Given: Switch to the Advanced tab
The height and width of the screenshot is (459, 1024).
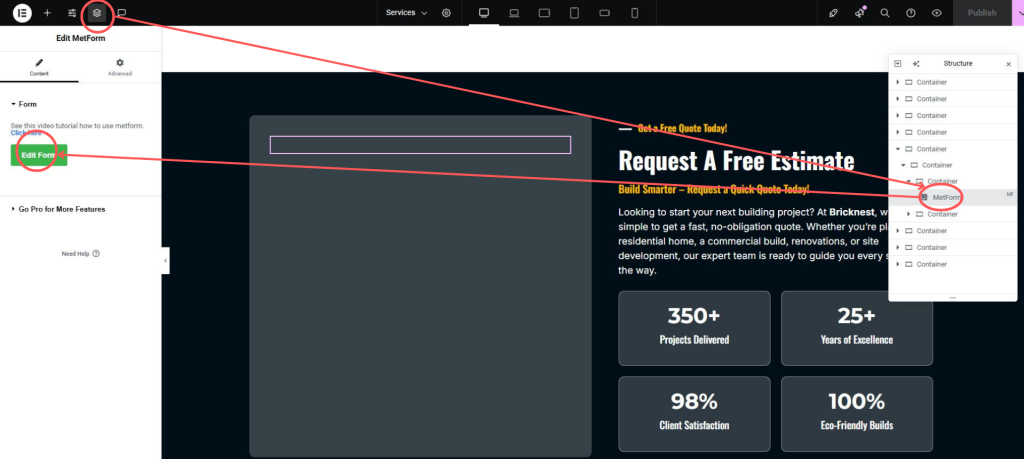Looking at the screenshot, I should pos(120,67).
